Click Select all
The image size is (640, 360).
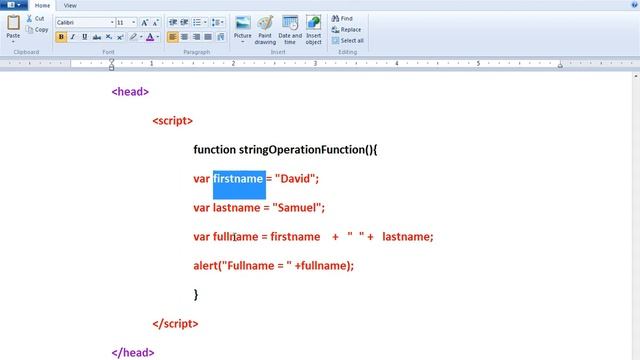[347, 40]
